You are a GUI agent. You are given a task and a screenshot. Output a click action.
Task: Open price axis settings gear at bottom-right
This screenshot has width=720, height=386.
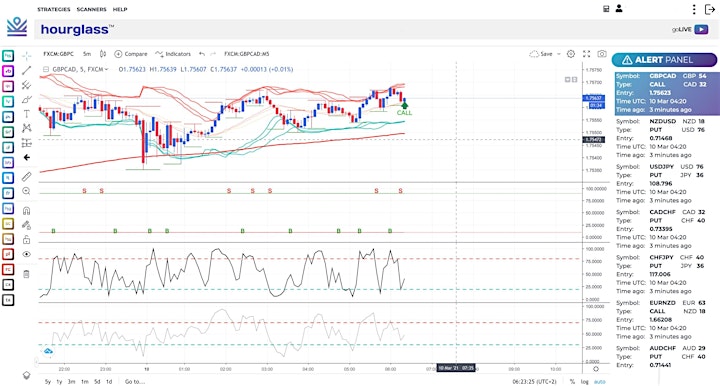coord(596,369)
